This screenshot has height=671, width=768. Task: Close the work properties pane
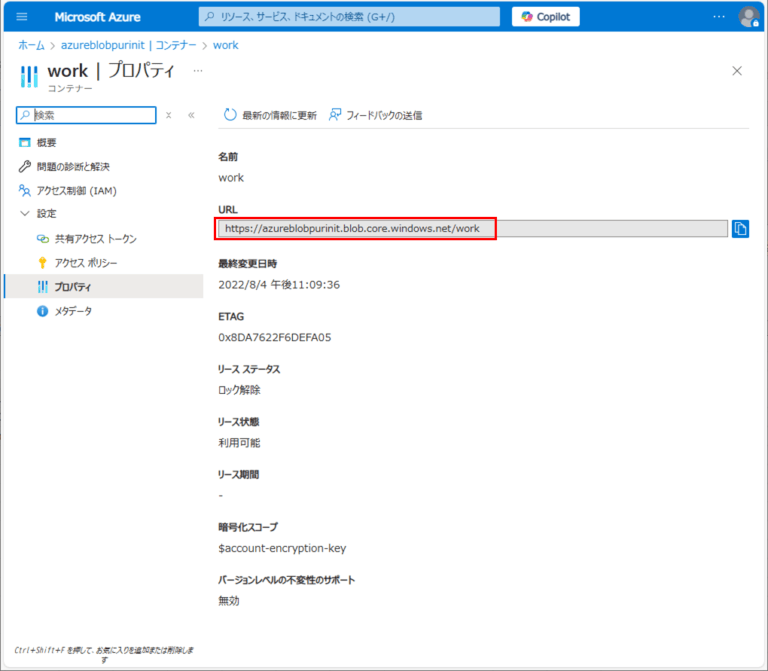[737, 71]
